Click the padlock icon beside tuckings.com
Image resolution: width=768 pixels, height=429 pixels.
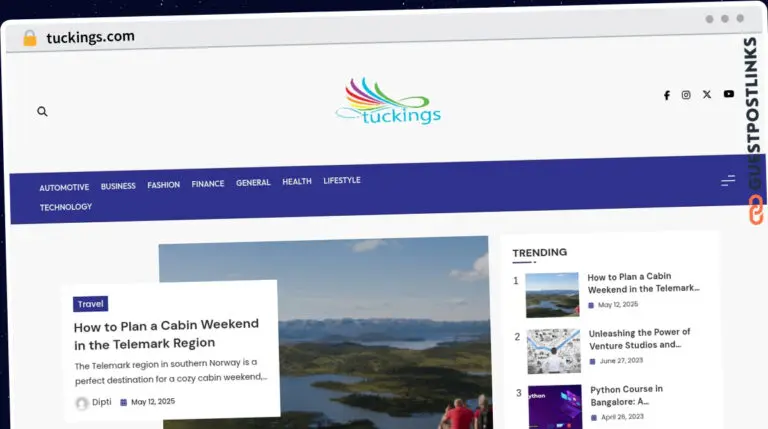[x=29, y=38]
